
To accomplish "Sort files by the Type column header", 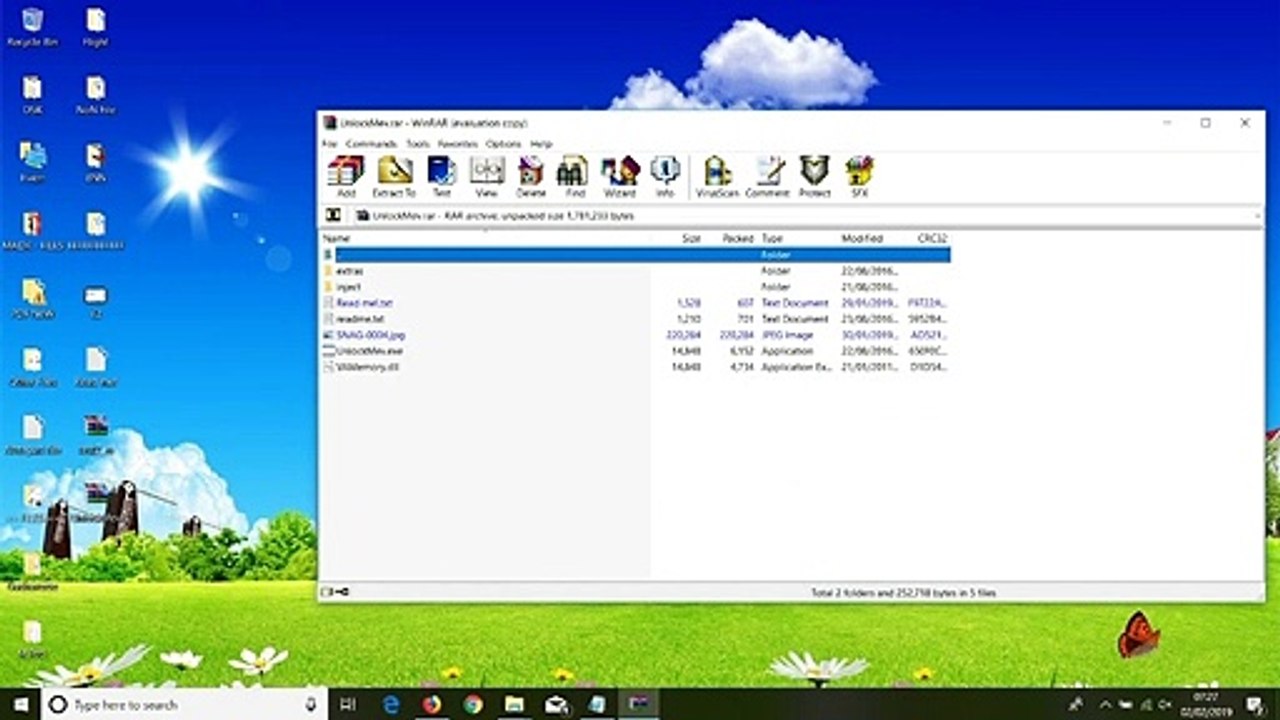I will tap(772, 239).
